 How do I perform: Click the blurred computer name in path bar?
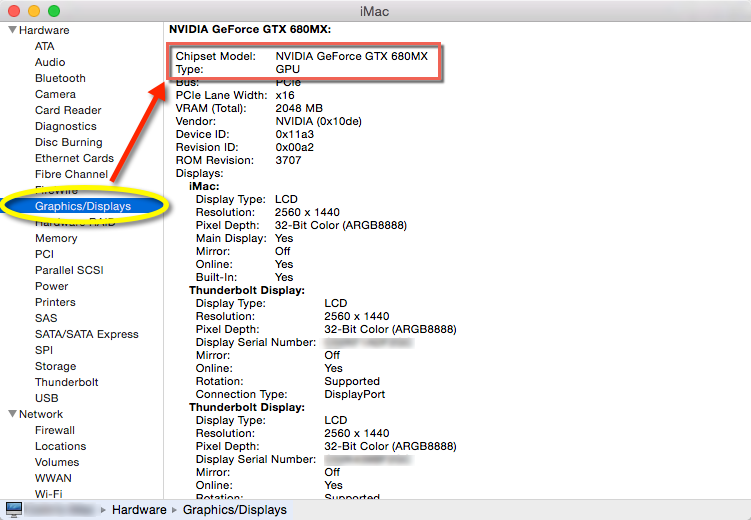pos(58,509)
